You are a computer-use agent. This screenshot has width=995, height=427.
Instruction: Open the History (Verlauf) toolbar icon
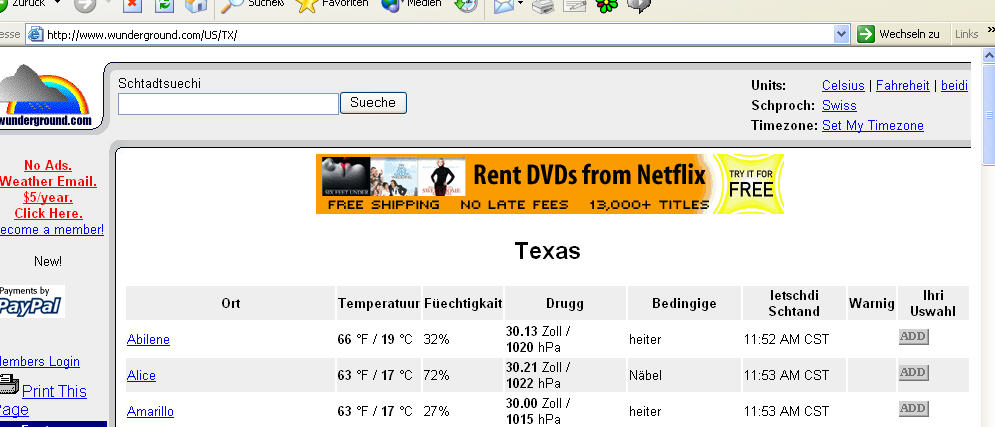(466, 5)
